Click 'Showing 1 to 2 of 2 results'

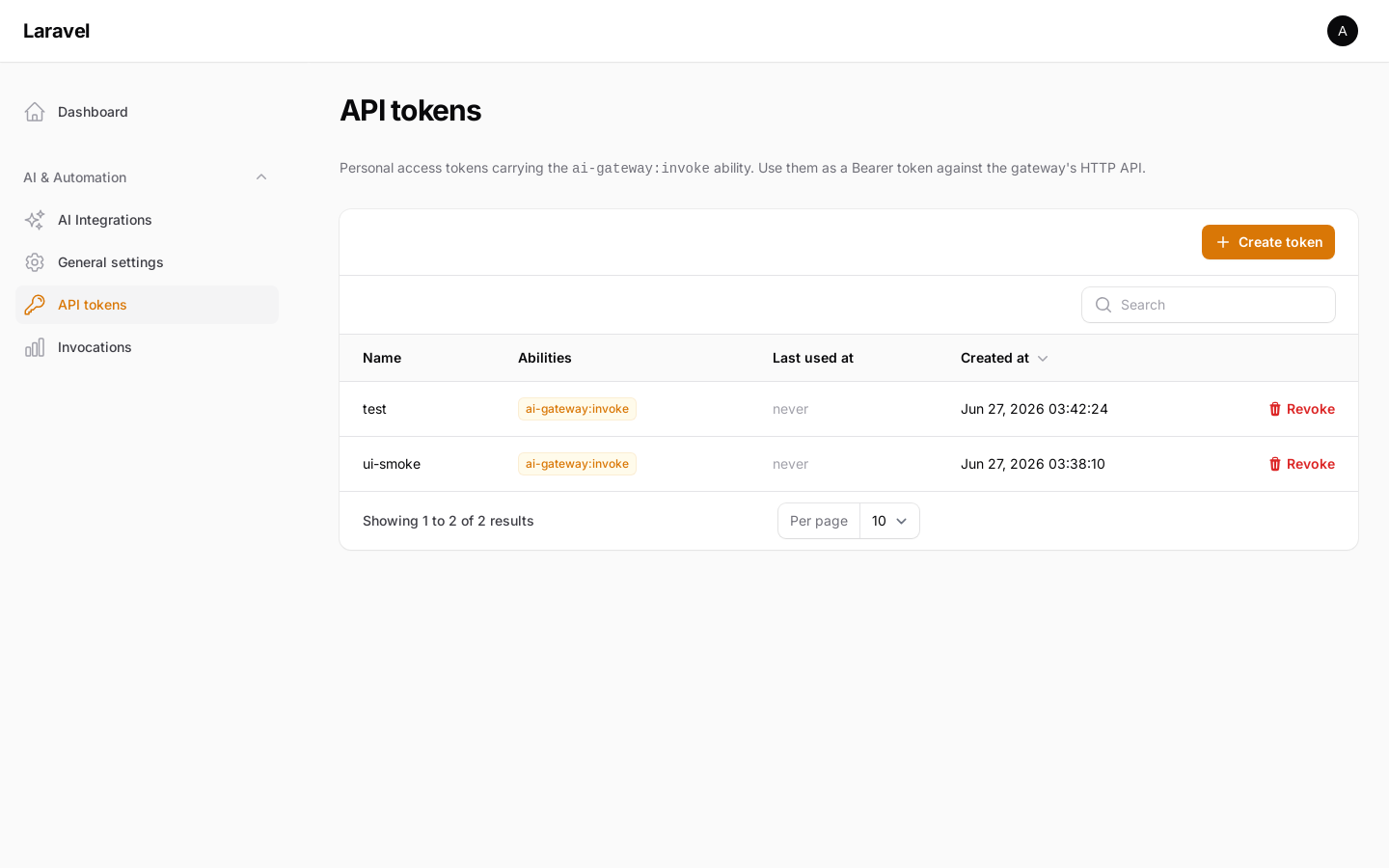(x=449, y=521)
